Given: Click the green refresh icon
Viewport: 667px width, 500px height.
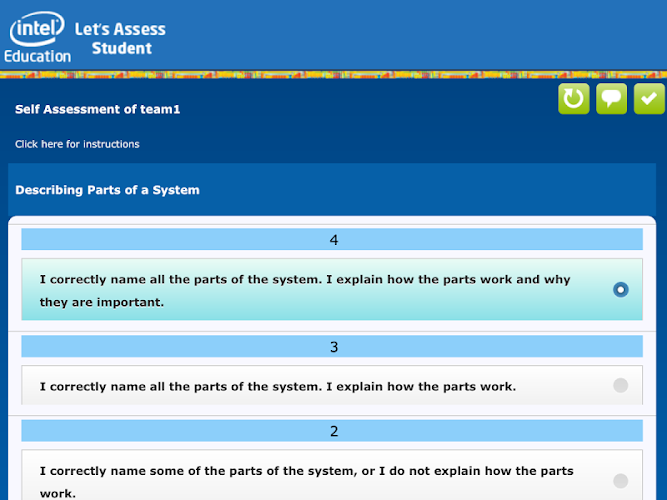Looking at the screenshot, I should (x=574, y=99).
